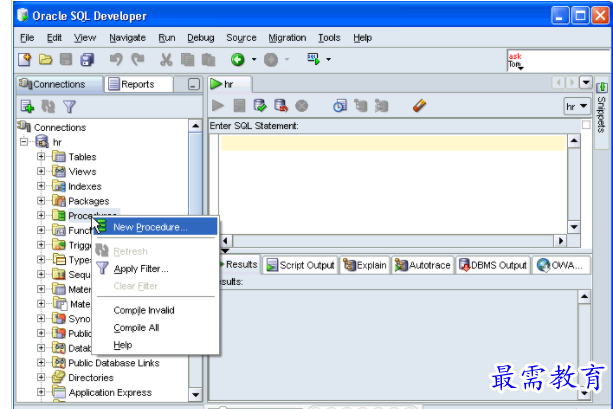Minimize the Connections panel

pos(194,84)
